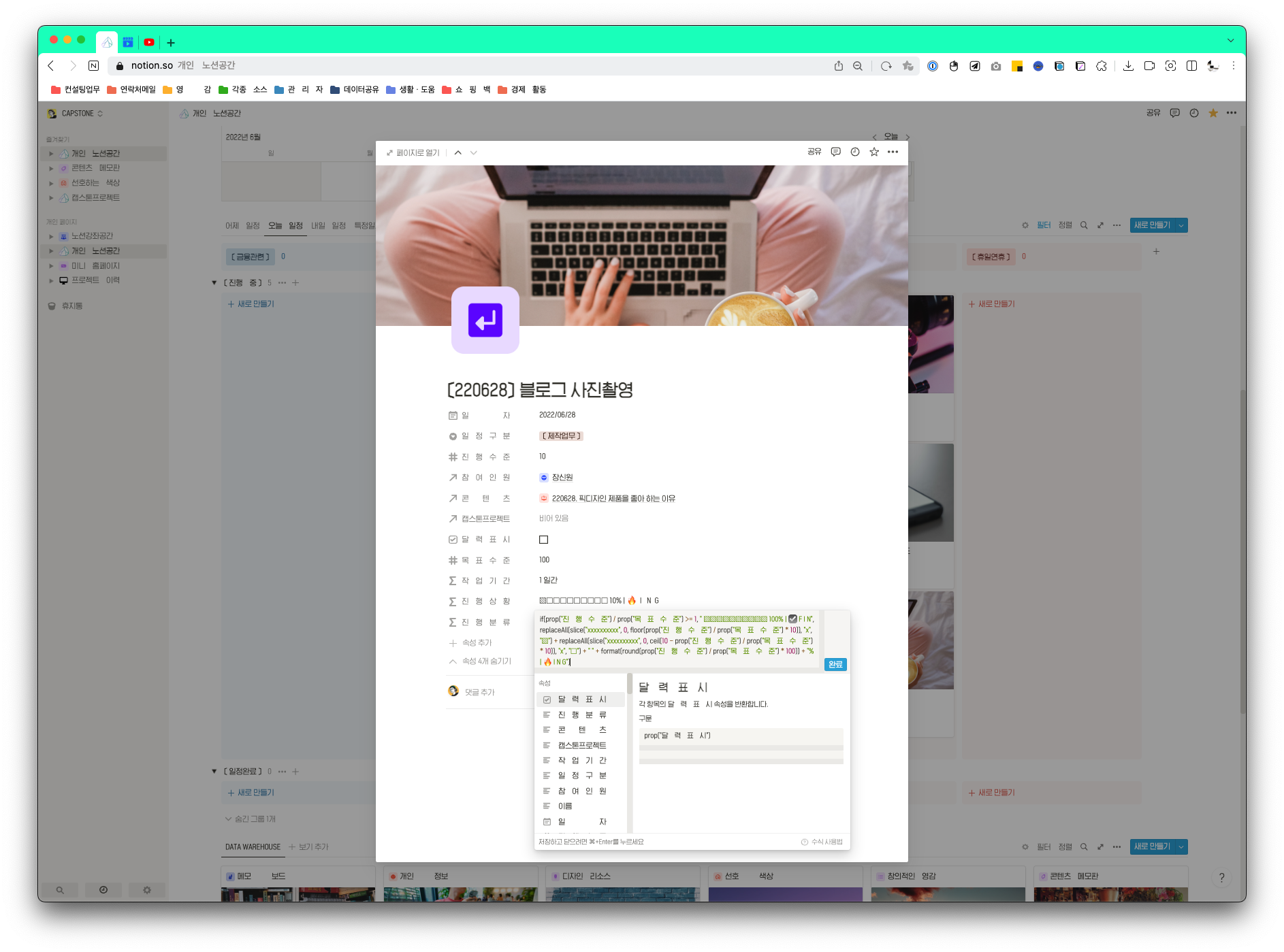Go to next page with down chevron
This screenshot has width=1284, height=952.
(x=474, y=152)
